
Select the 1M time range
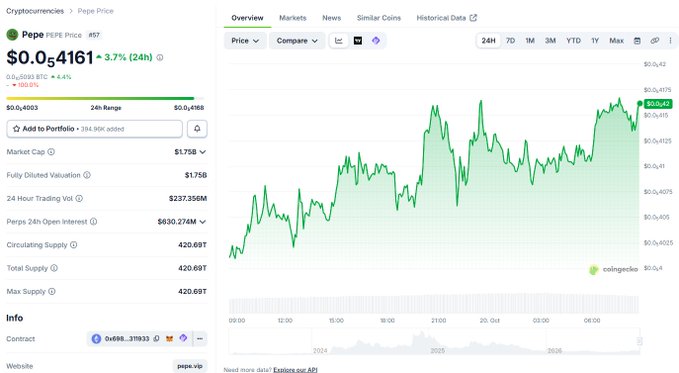530,41
